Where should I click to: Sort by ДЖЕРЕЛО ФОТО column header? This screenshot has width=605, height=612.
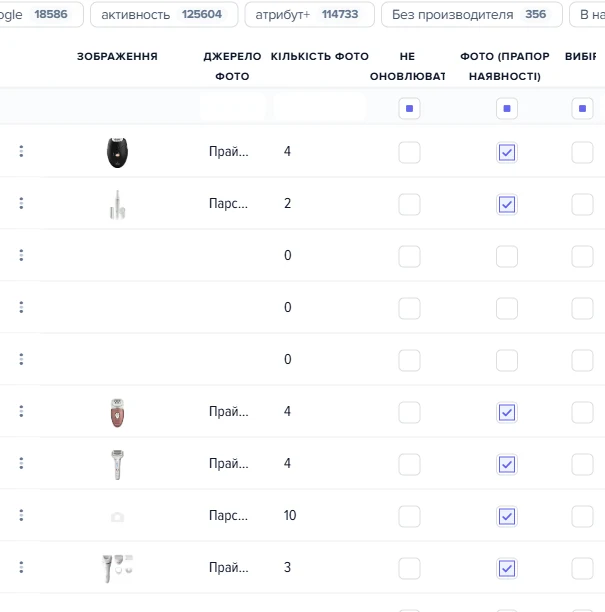tap(232, 66)
